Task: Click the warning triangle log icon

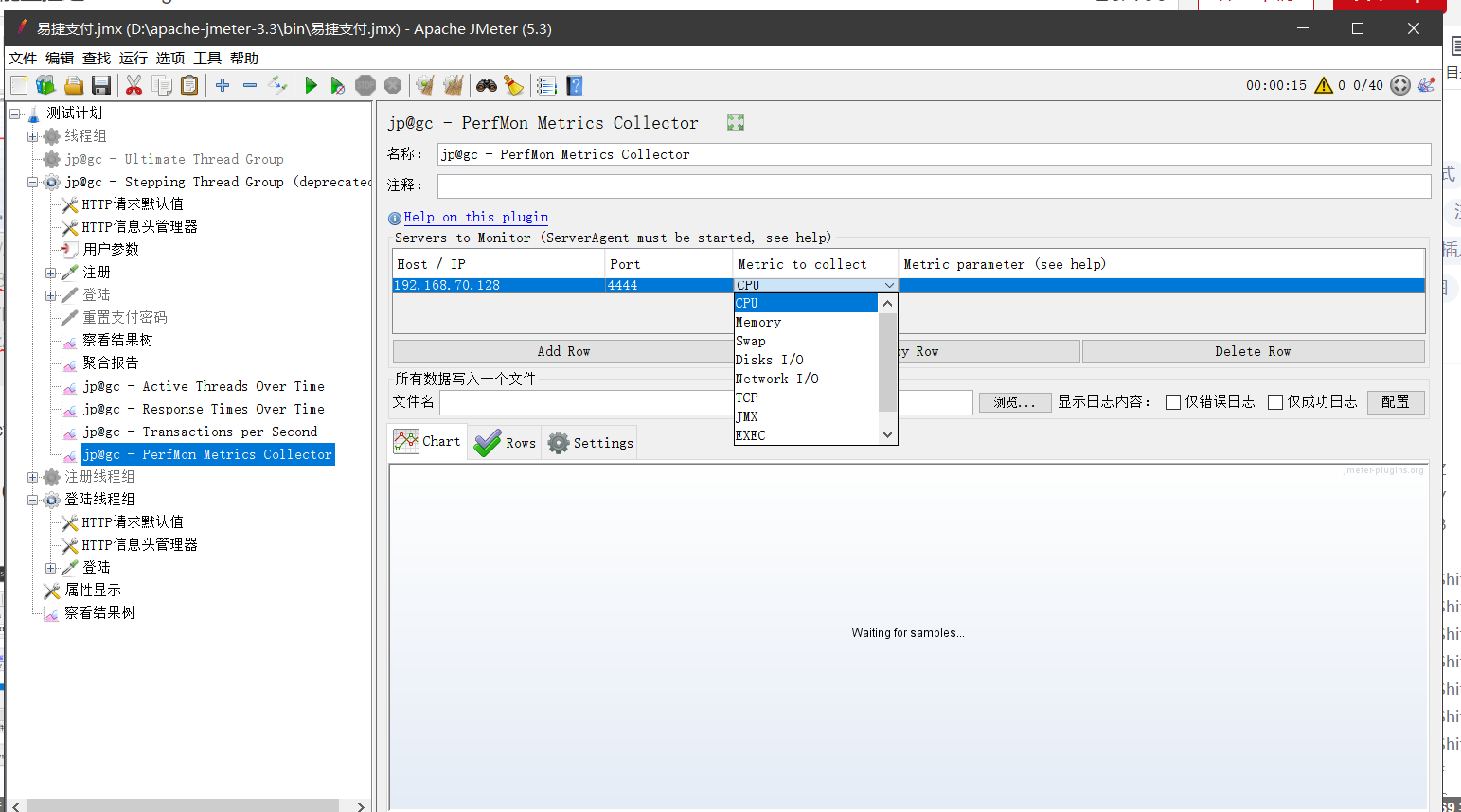Action: (1324, 85)
